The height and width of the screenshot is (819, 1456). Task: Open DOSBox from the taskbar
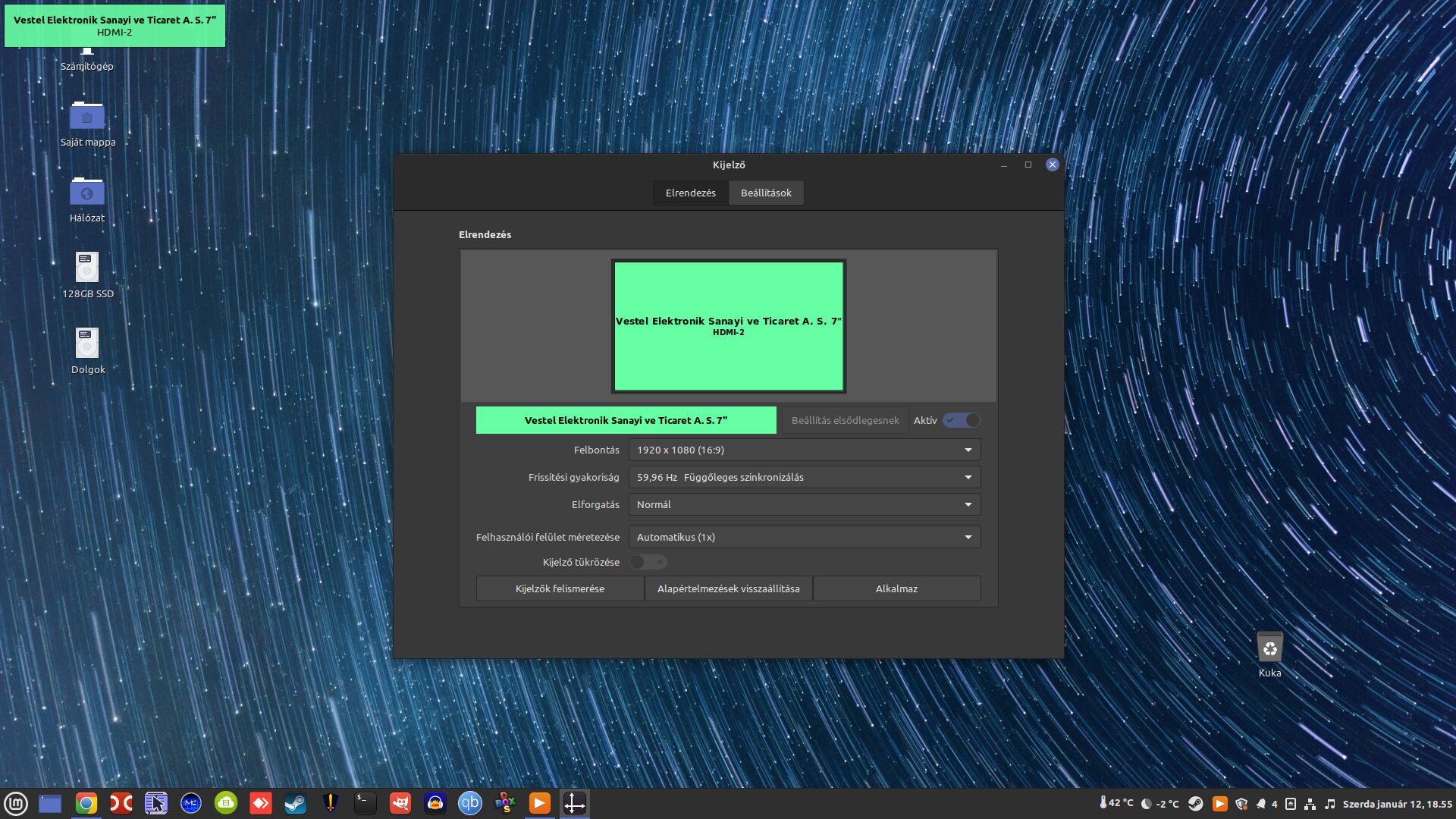point(504,803)
